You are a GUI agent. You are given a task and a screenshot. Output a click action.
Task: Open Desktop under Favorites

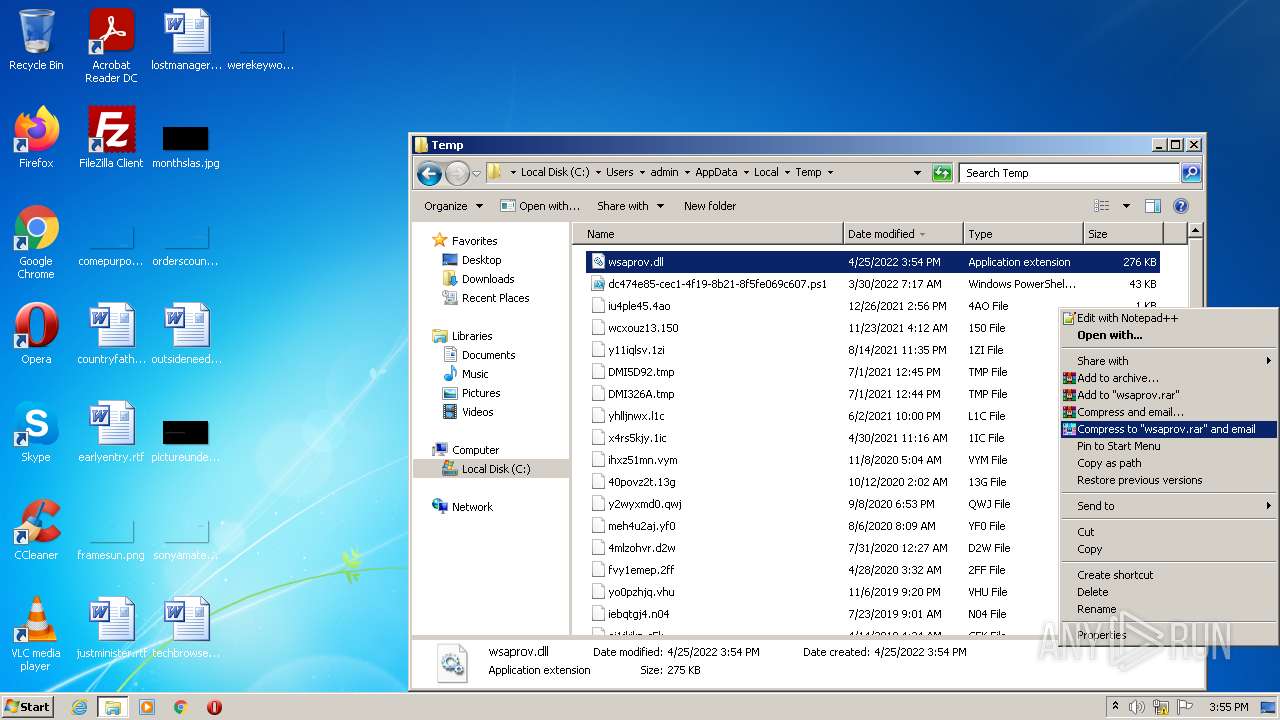[x=472, y=260]
